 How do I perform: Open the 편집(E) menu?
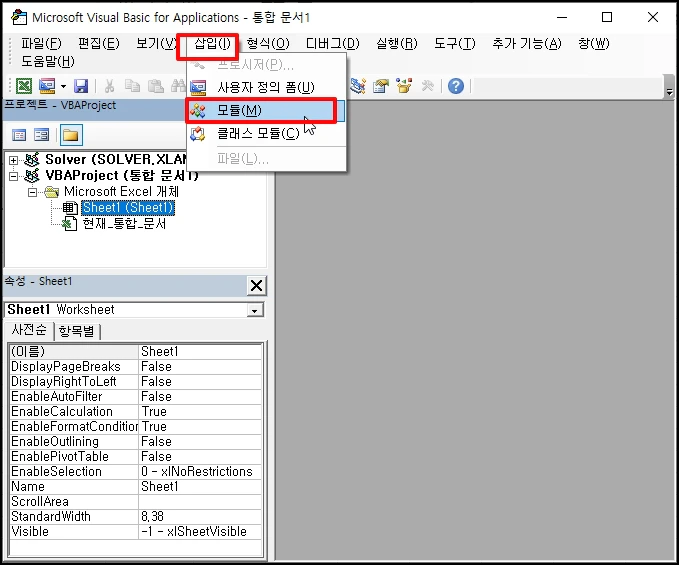click(98, 43)
